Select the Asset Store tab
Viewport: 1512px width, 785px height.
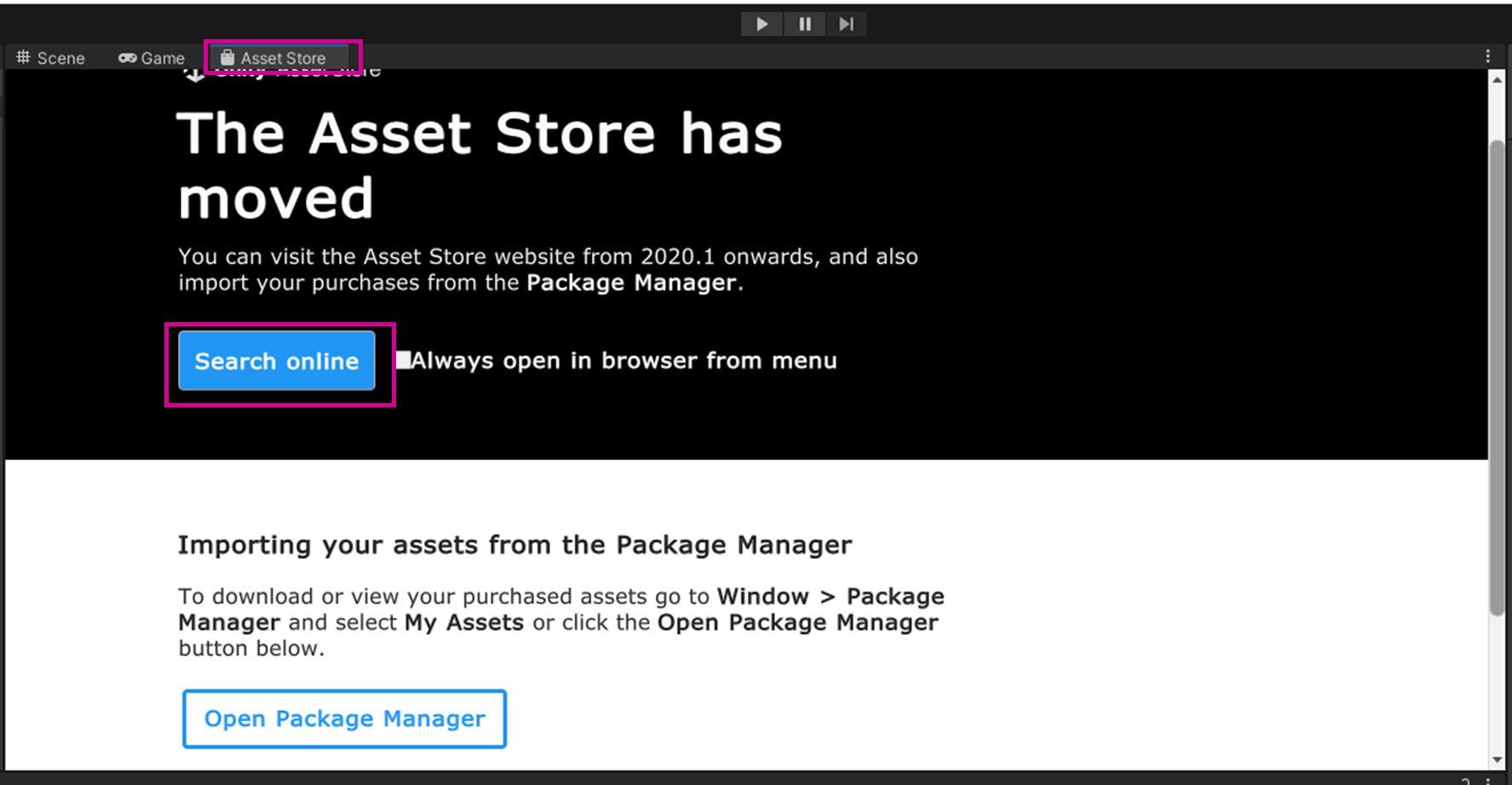(282, 58)
